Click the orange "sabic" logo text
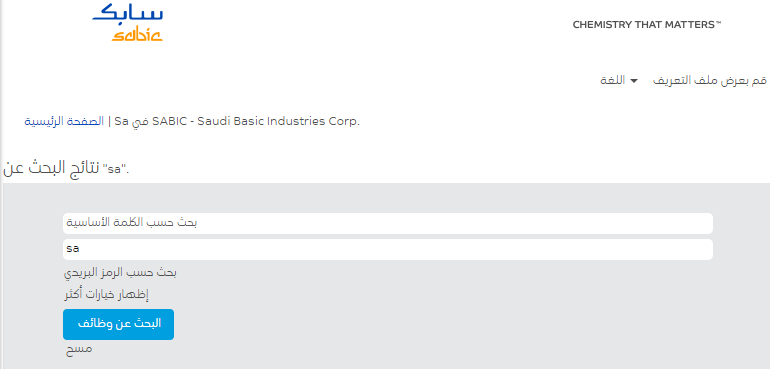This screenshot has width=770, height=369. (137, 35)
